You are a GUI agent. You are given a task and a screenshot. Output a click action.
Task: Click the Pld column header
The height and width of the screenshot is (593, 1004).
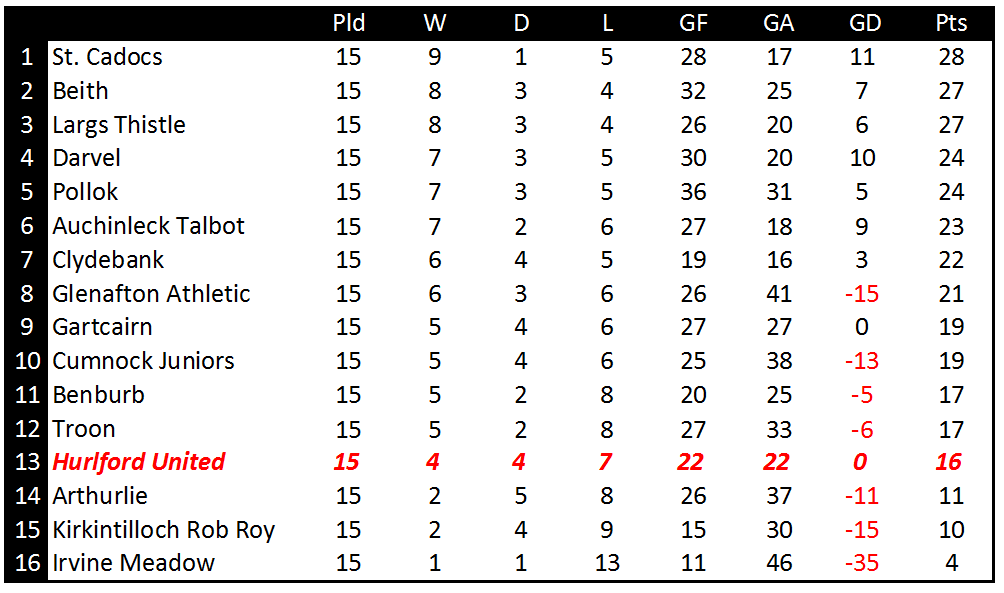point(348,23)
